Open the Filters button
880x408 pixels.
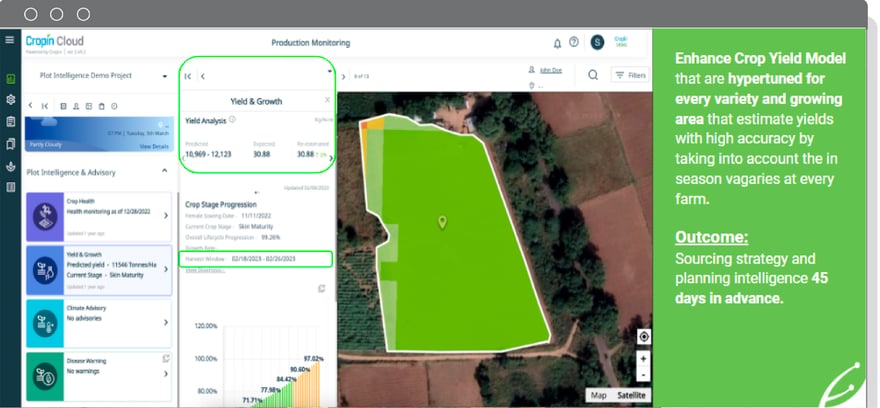[x=630, y=75]
